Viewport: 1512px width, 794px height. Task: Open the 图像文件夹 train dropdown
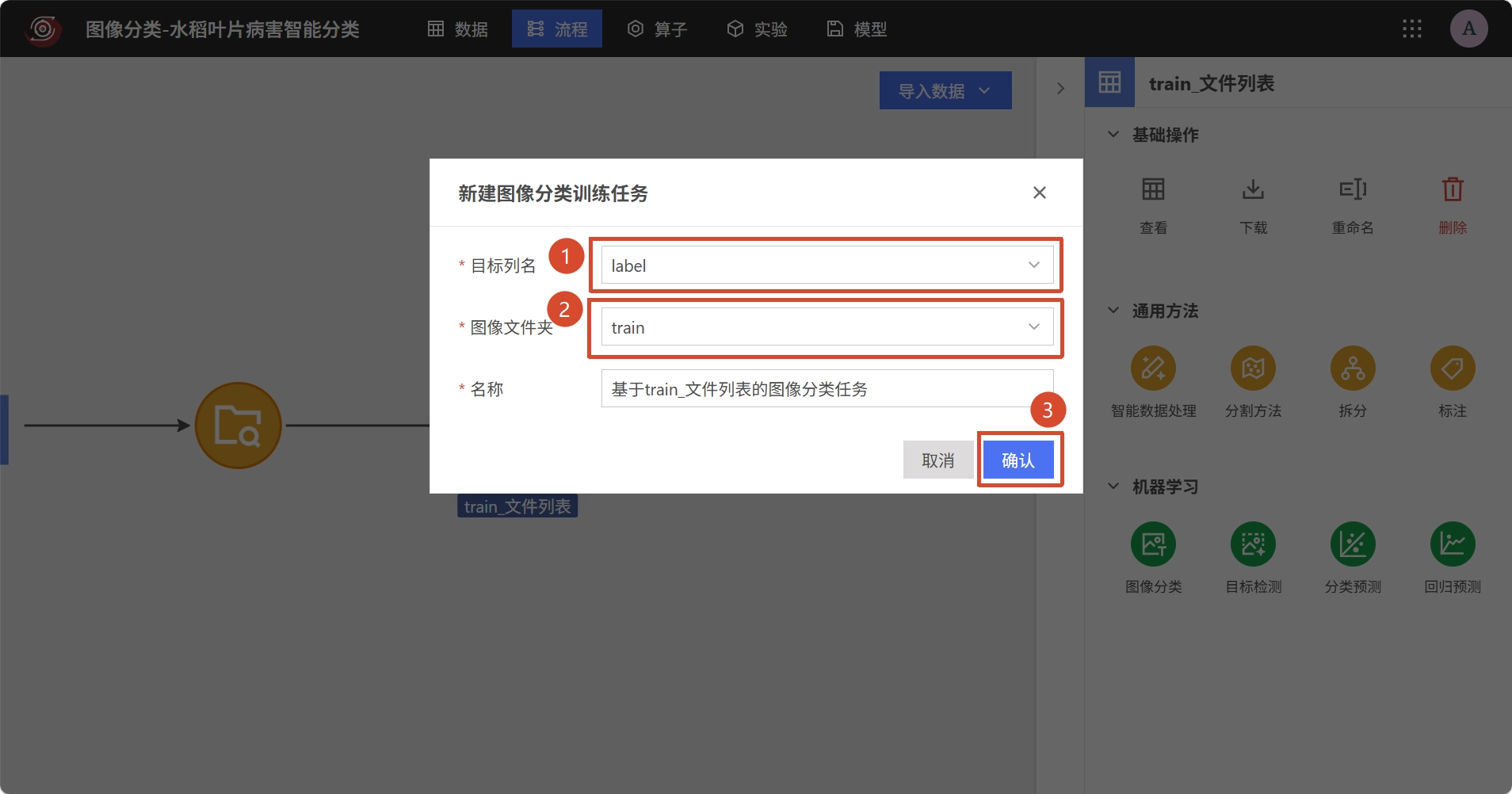[x=827, y=327]
